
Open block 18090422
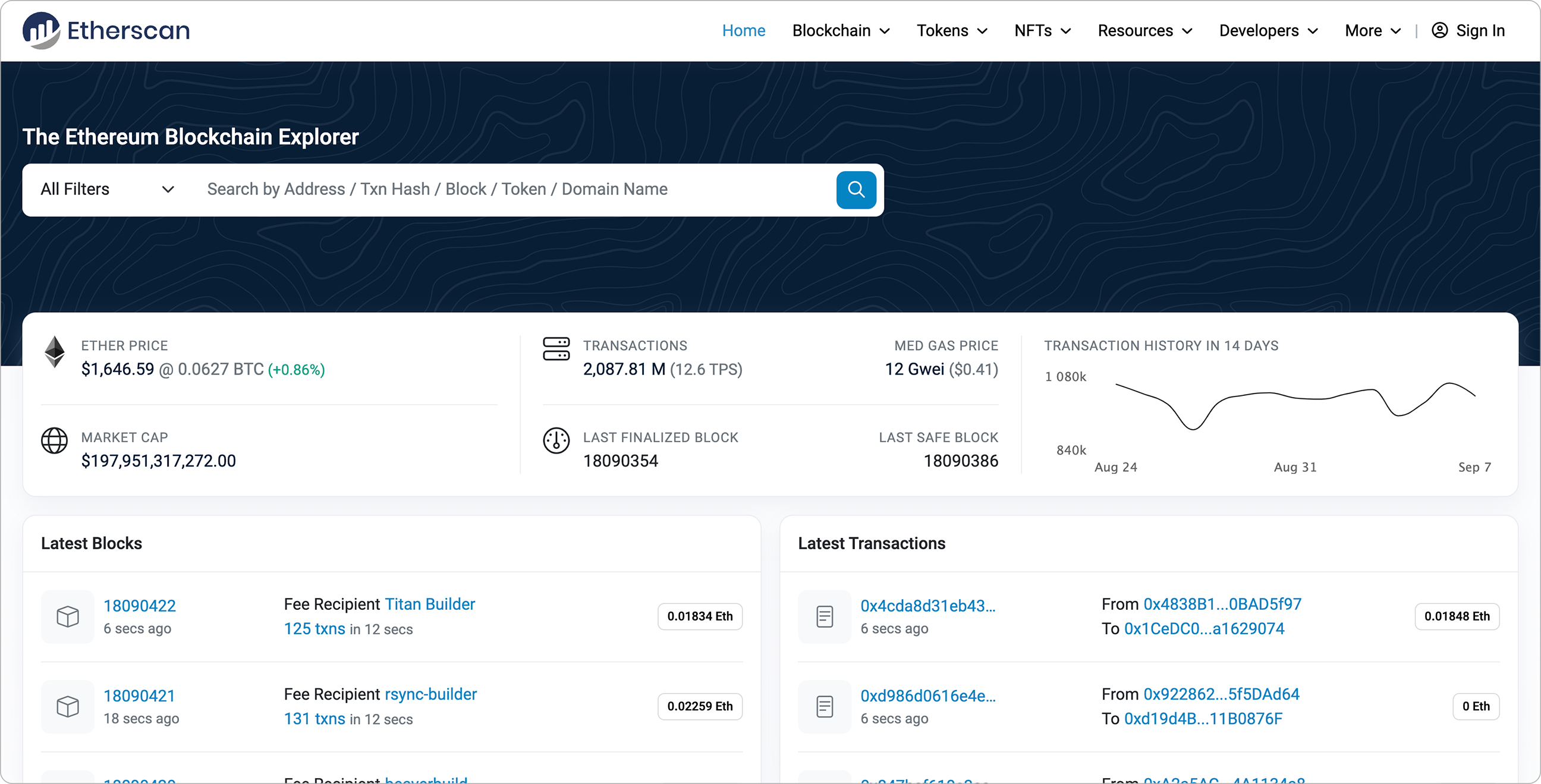point(139,606)
